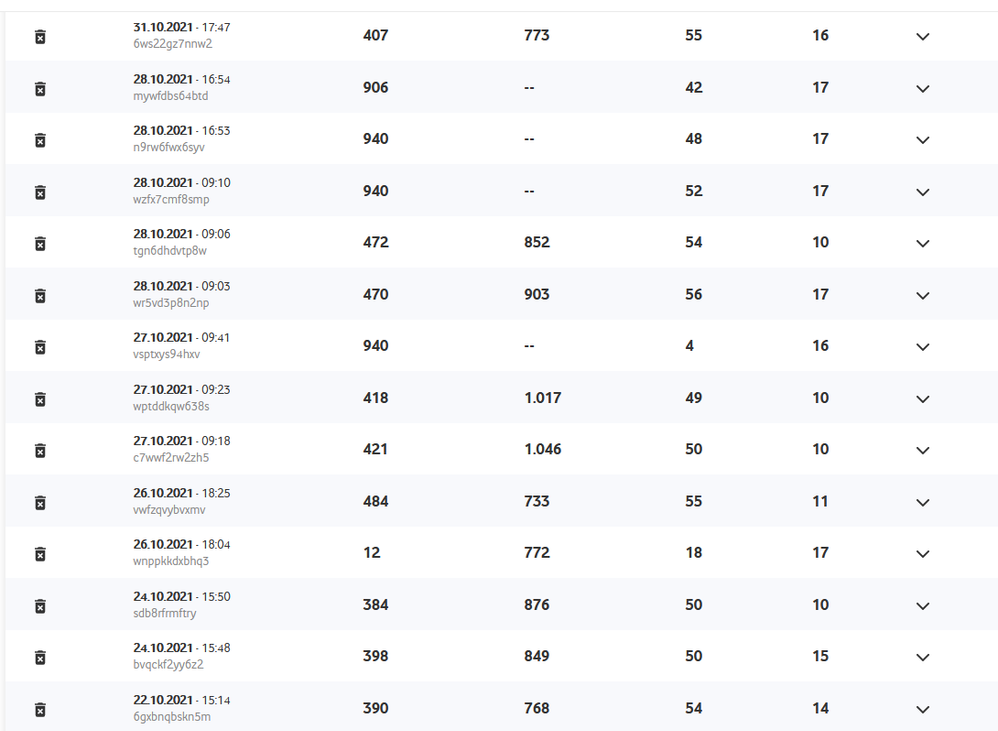This screenshot has width=998, height=731.
Task: Delete entry tgn6dhdvtp8w via trash icon
Action: point(40,244)
